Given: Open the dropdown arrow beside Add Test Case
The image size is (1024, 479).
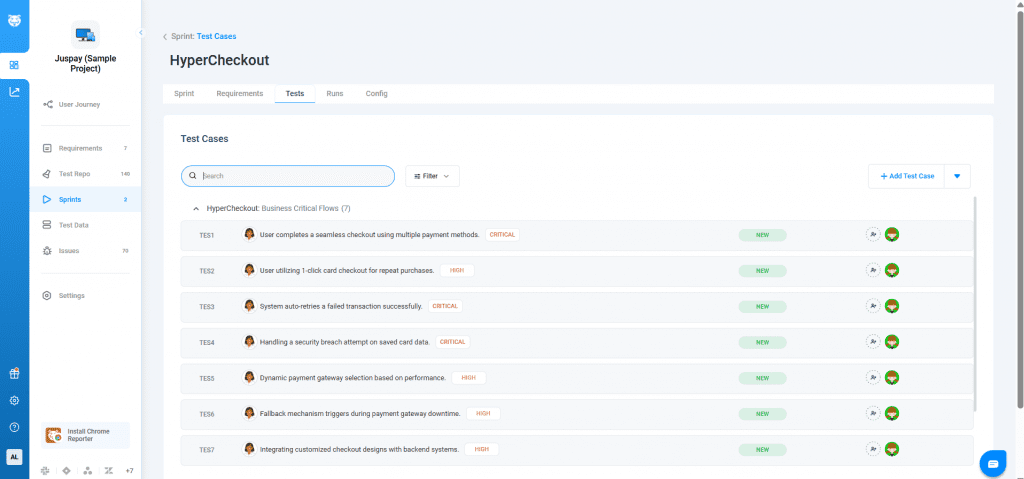Looking at the screenshot, I should (x=957, y=176).
